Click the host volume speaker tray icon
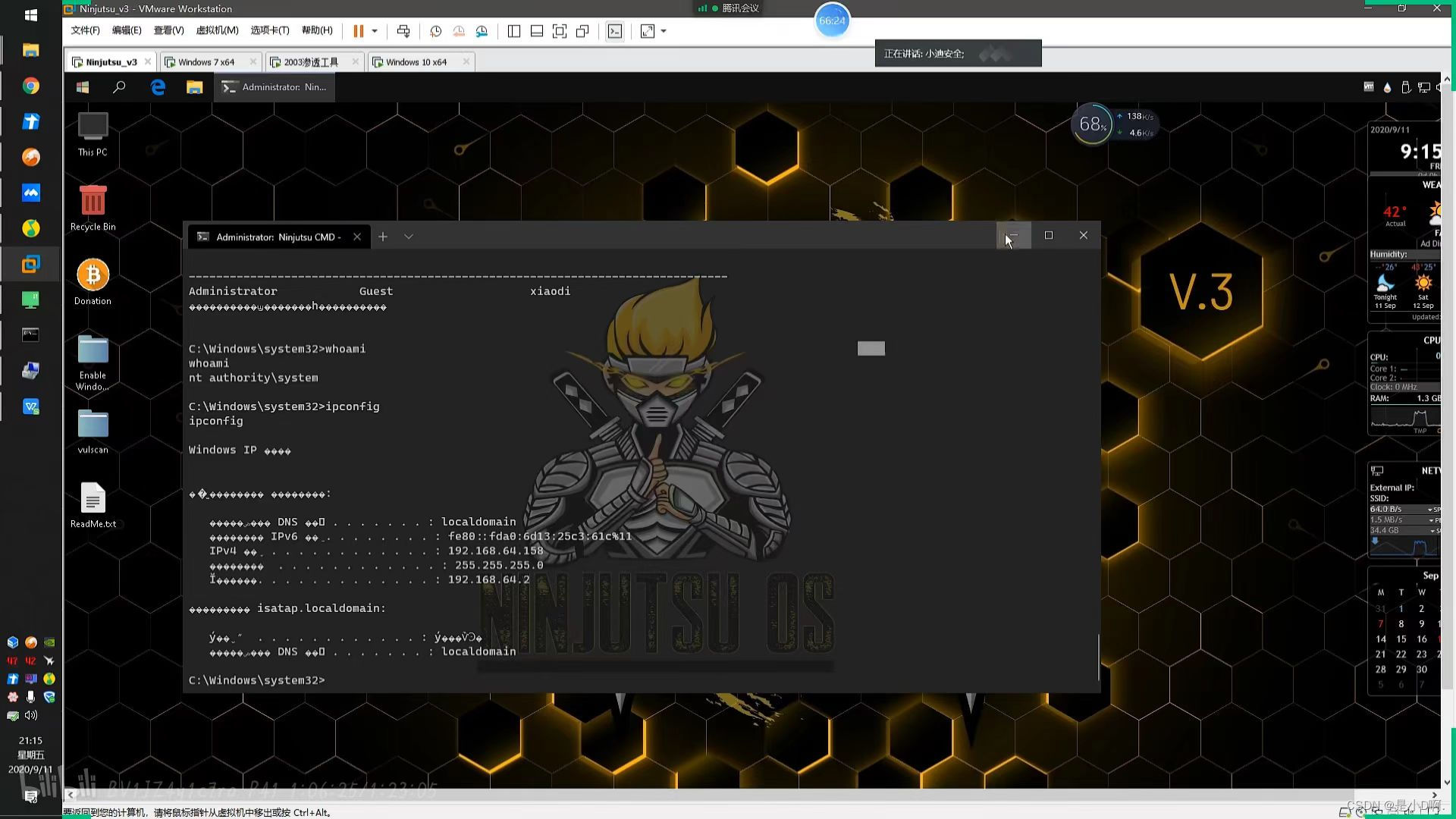Screen dimensions: 1456x819 (31, 715)
